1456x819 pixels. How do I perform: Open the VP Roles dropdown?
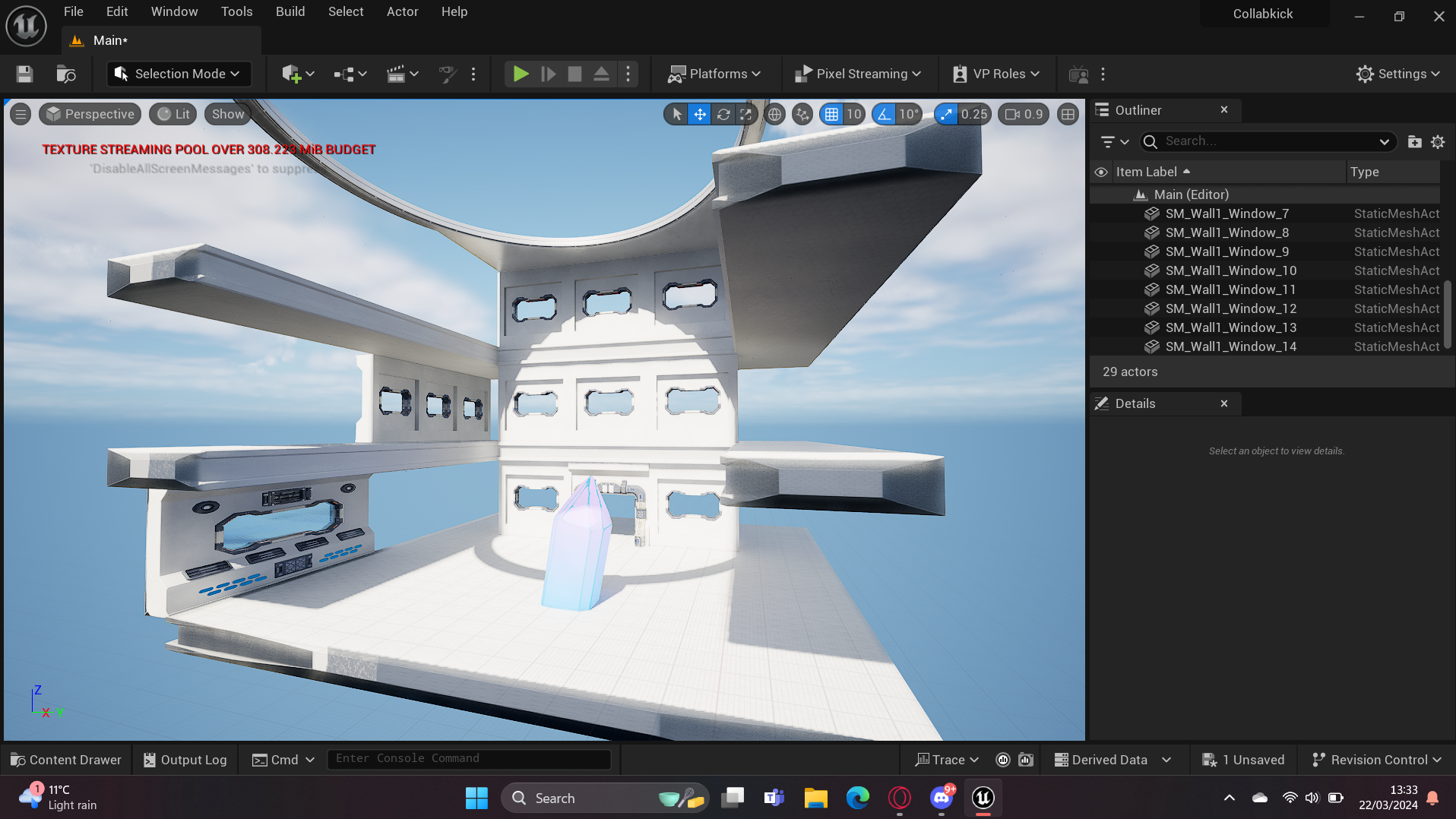pos(996,74)
